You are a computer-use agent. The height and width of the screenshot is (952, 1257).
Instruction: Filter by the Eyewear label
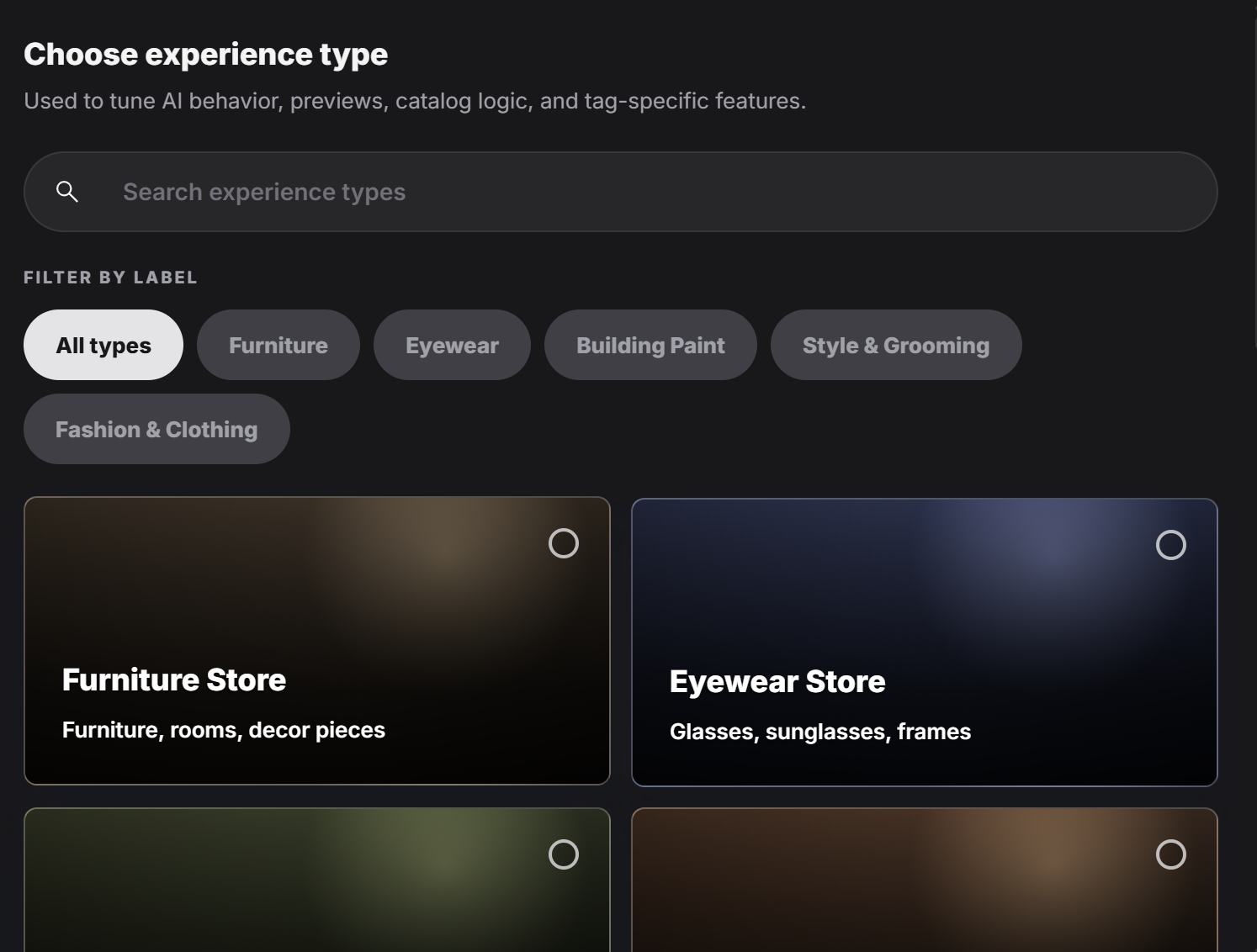point(452,345)
